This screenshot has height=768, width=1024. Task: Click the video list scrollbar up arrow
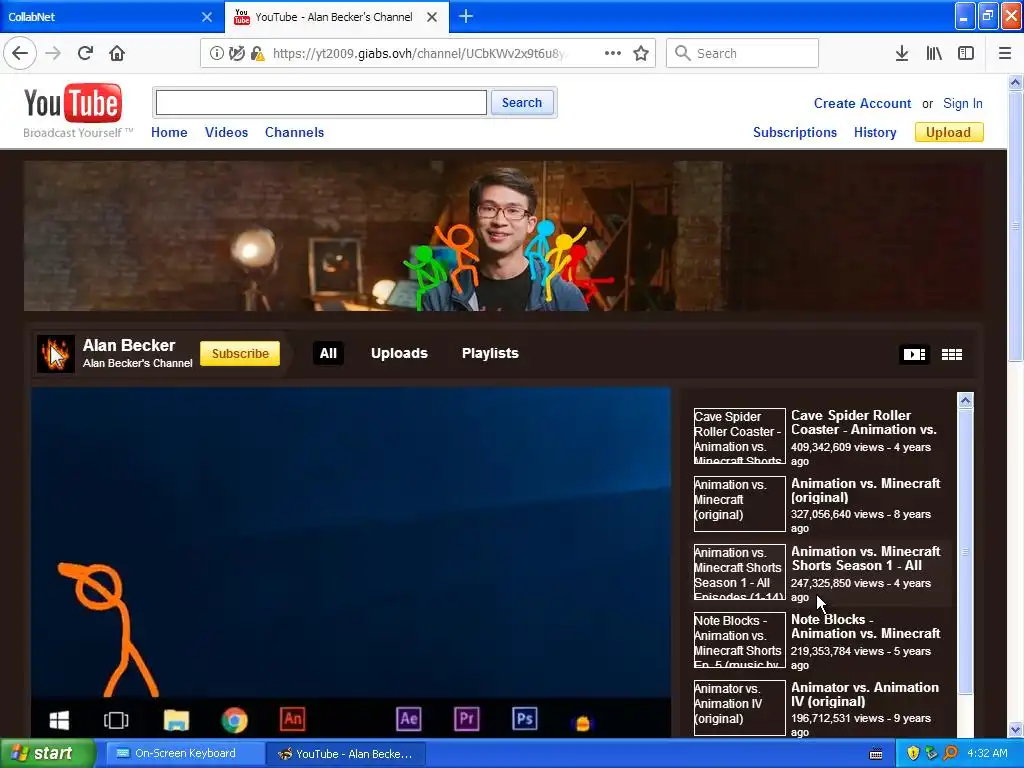point(965,400)
